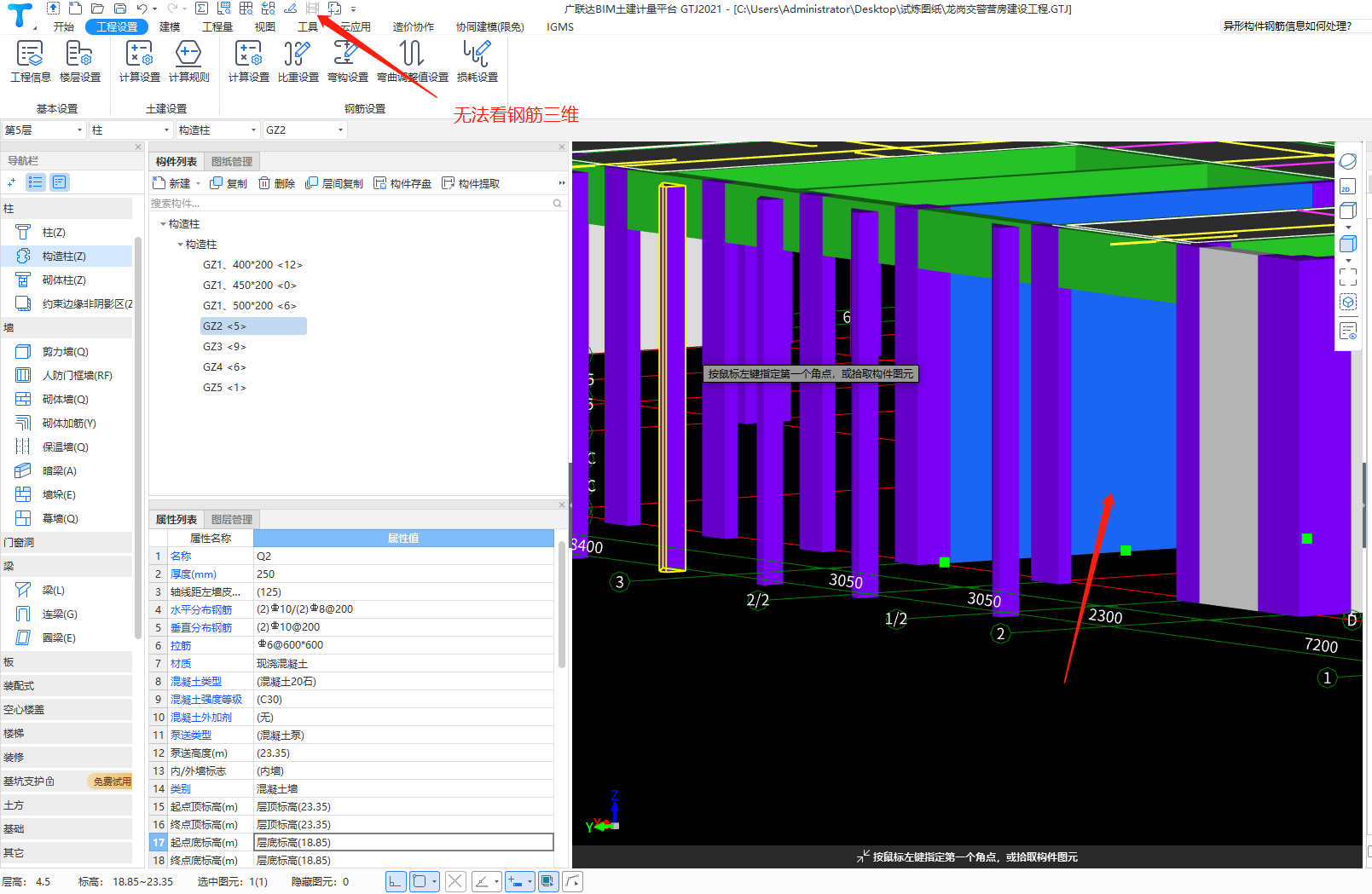Click the property list vertical scrollbar
Image resolution: width=1372 pixels, height=894 pixels.
click(561, 605)
